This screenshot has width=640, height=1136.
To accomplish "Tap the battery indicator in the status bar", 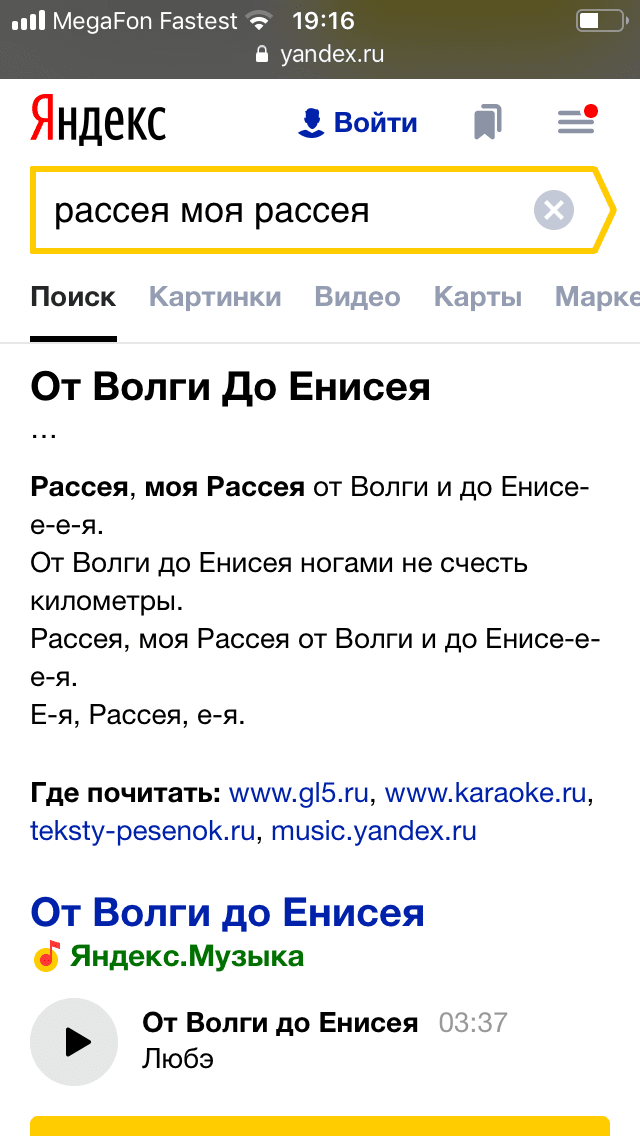I will pyautogui.click(x=600, y=20).
